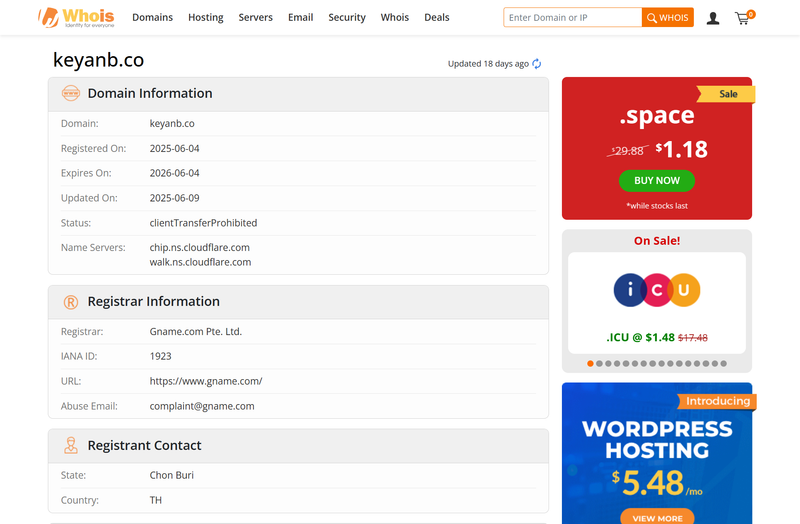Click the orange WHOIS search button
800x524 pixels.
pos(668,17)
